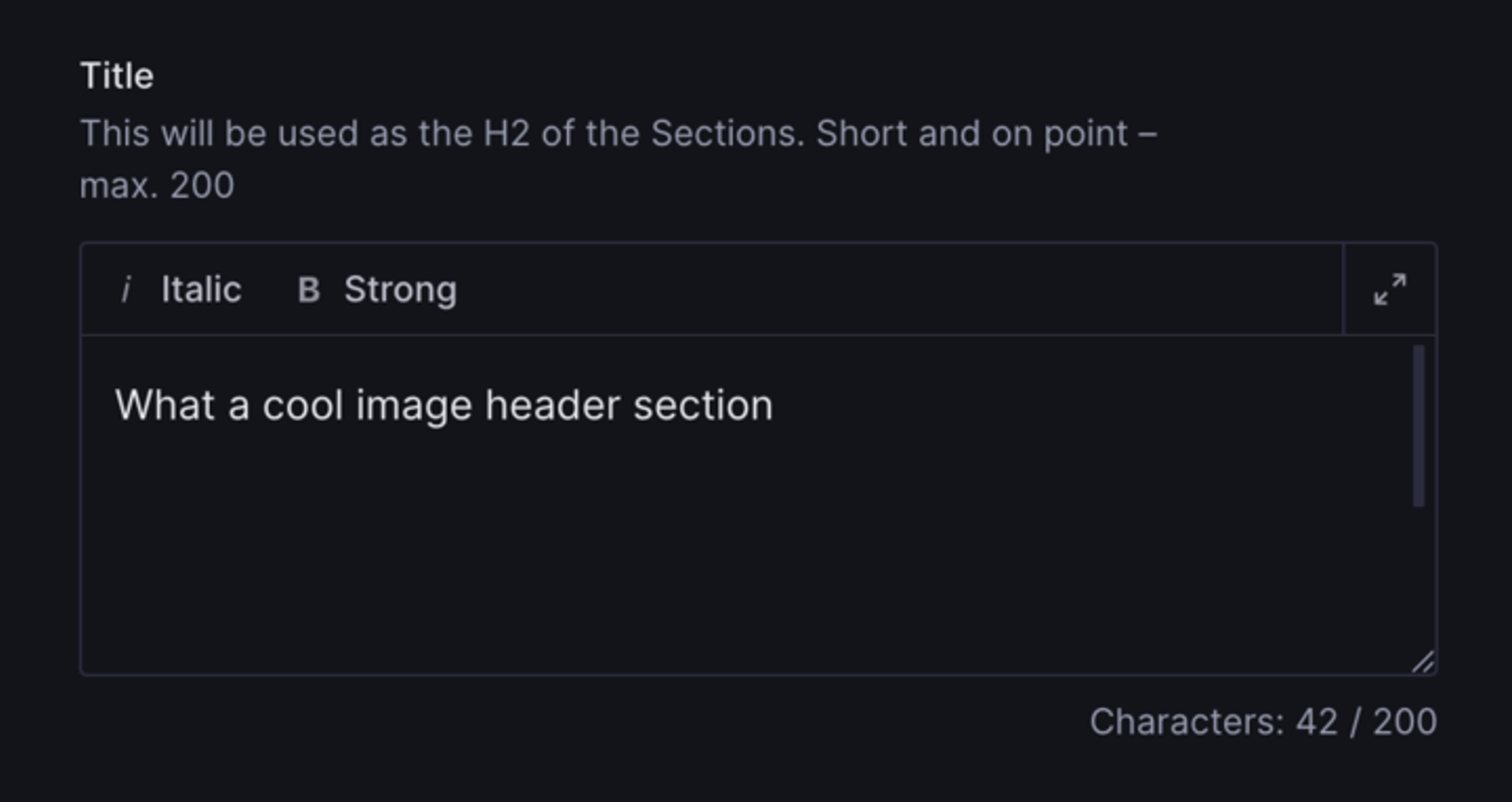Click the empty toolbar area right of Strong
Image resolution: width=1512 pixels, height=802 pixels.
pos(866,290)
